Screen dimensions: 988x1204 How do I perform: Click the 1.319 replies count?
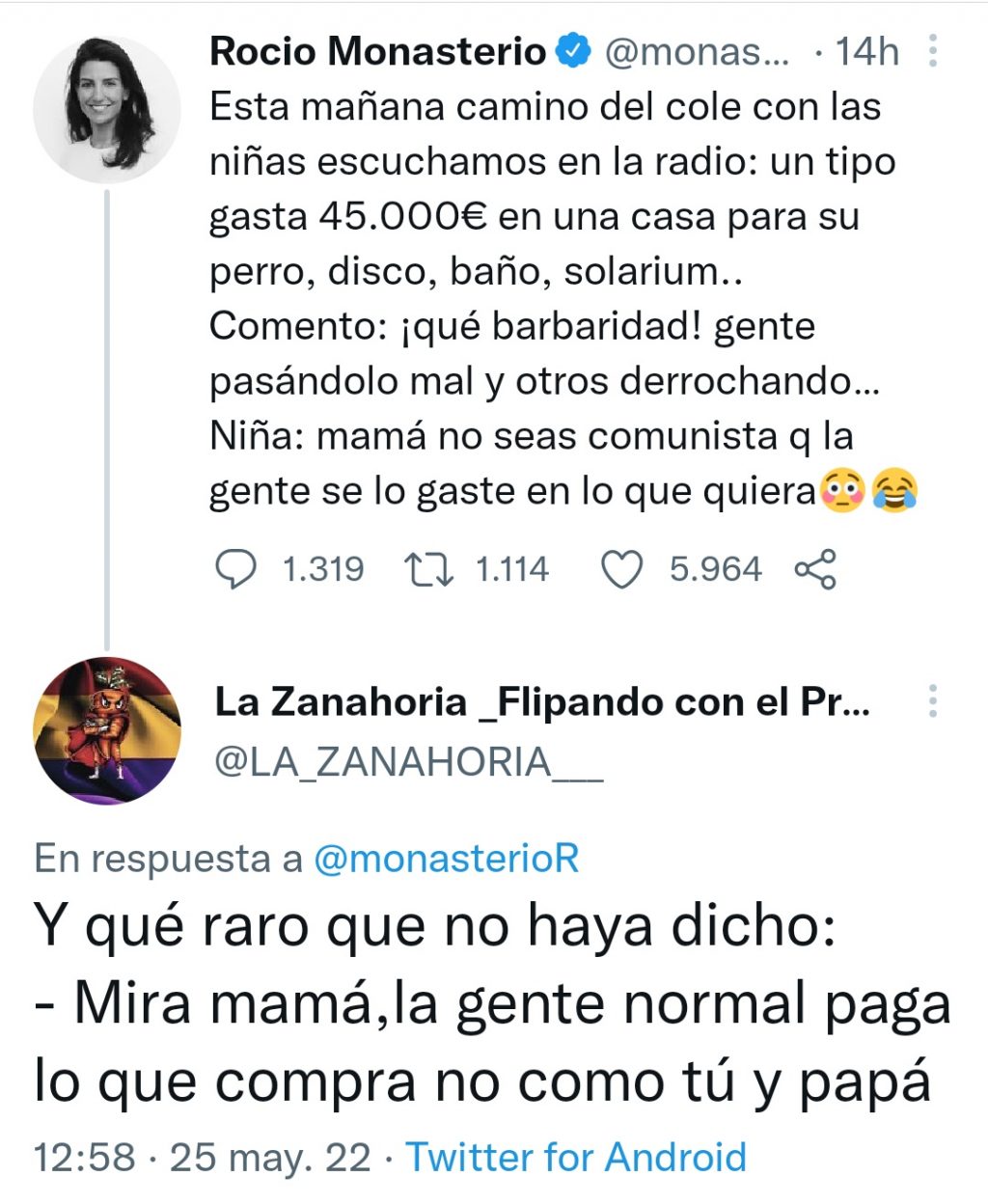323,569
